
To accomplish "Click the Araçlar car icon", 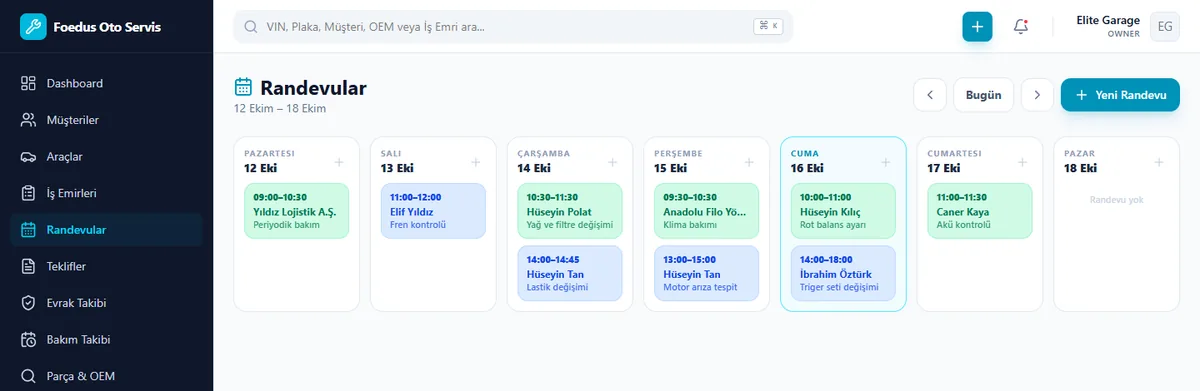I will (29, 156).
